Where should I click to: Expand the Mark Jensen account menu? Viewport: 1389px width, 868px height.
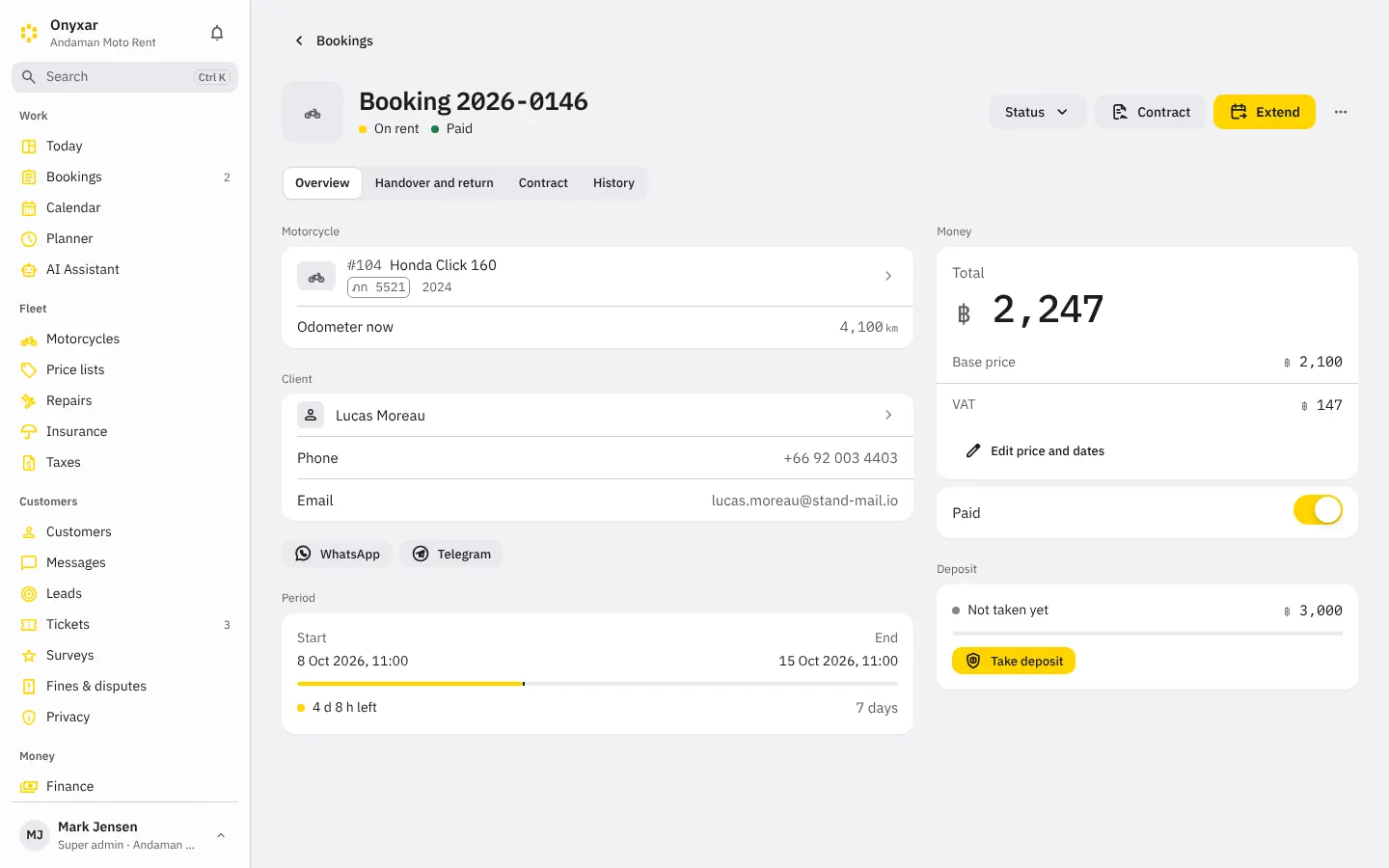(124, 835)
